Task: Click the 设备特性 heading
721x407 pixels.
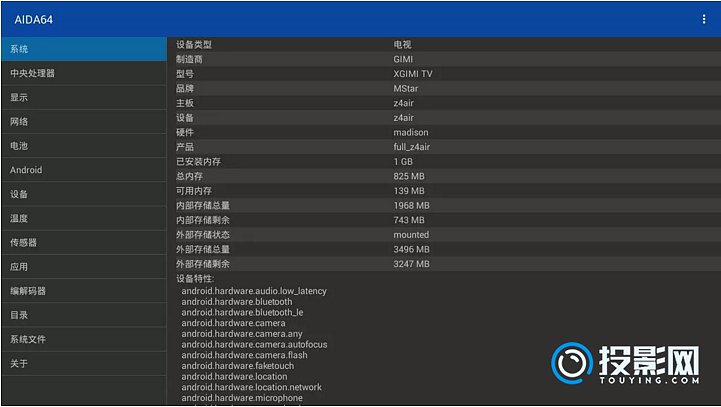Action: 195,279
